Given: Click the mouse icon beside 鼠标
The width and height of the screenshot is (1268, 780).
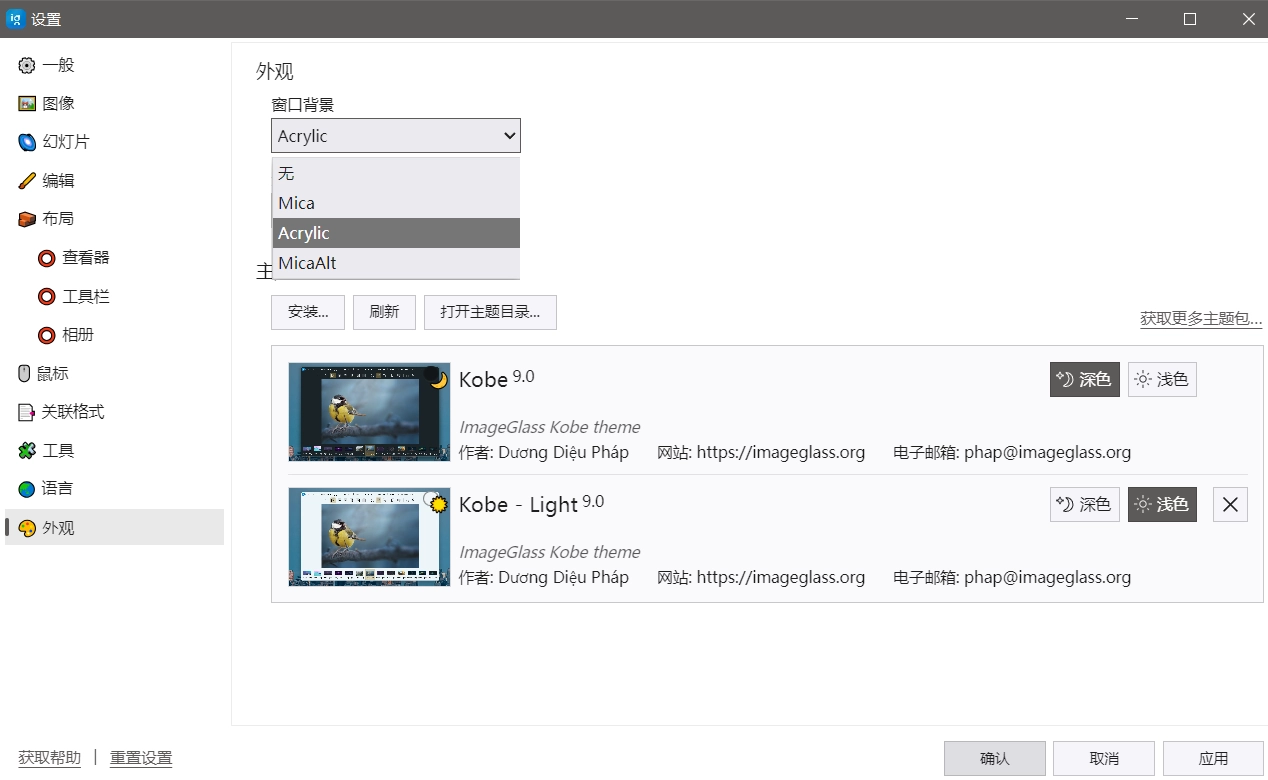Looking at the screenshot, I should (x=25, y=374).
